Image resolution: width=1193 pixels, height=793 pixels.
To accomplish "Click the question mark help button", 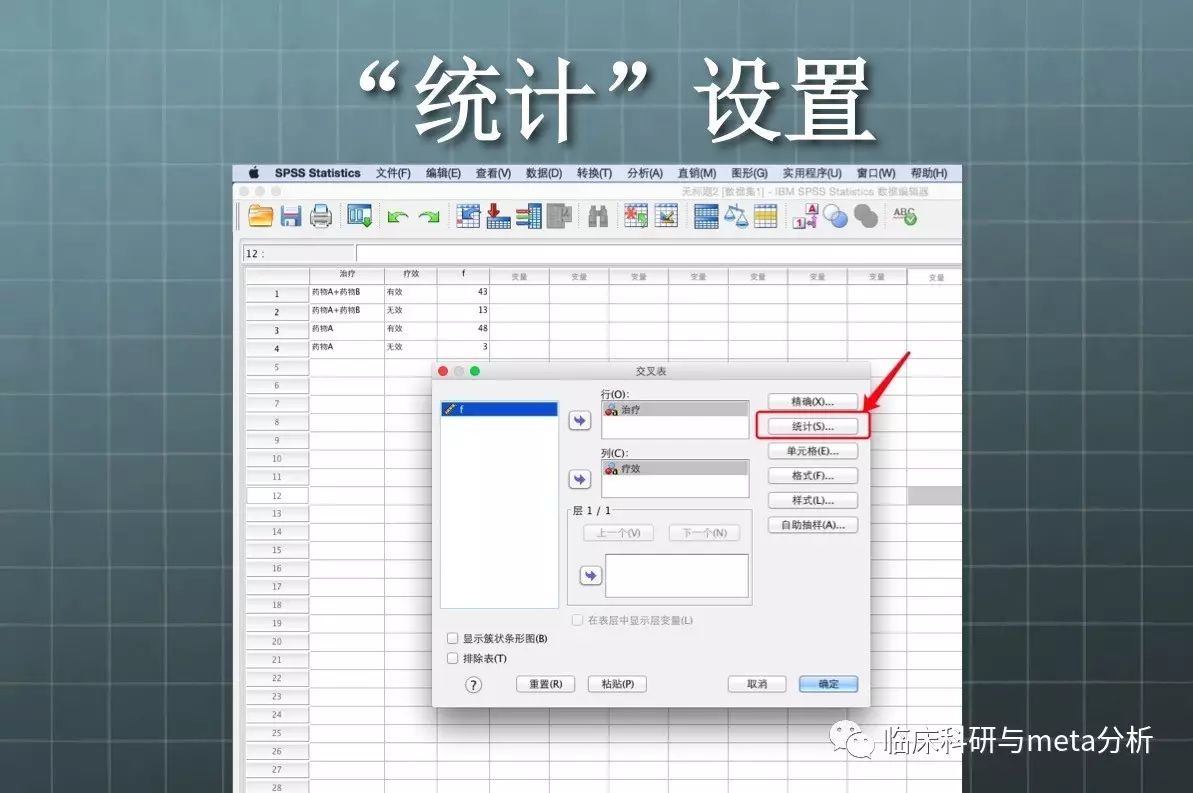I will (473, 685).
